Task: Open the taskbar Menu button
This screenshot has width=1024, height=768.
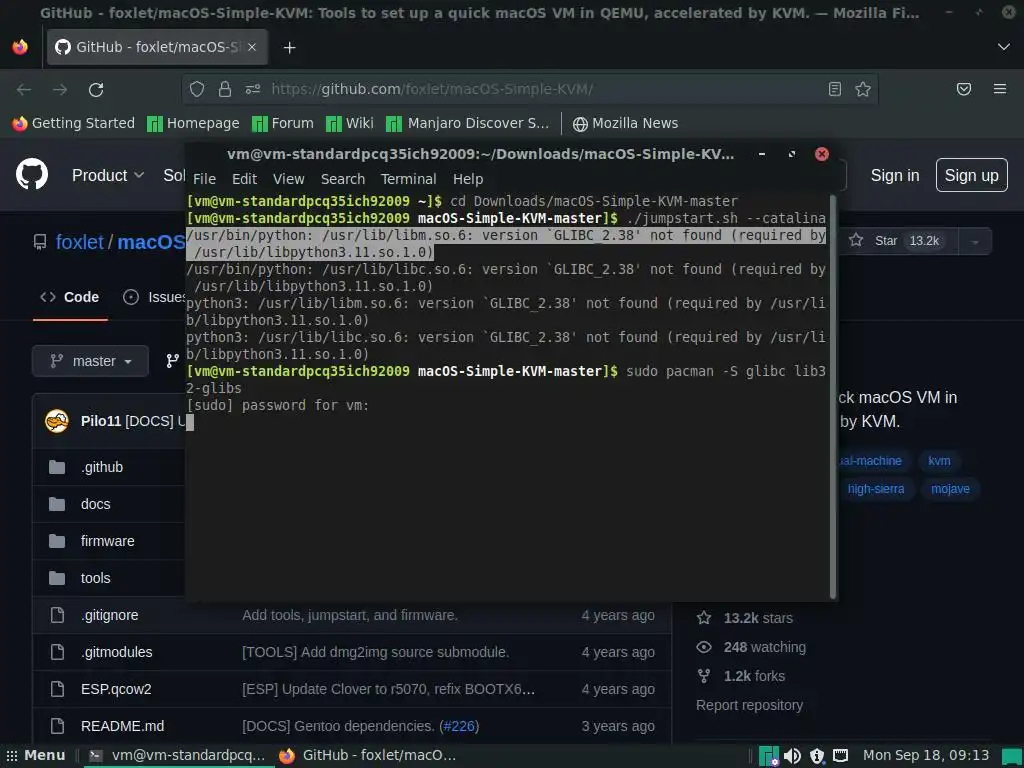Action: point(35,756)
